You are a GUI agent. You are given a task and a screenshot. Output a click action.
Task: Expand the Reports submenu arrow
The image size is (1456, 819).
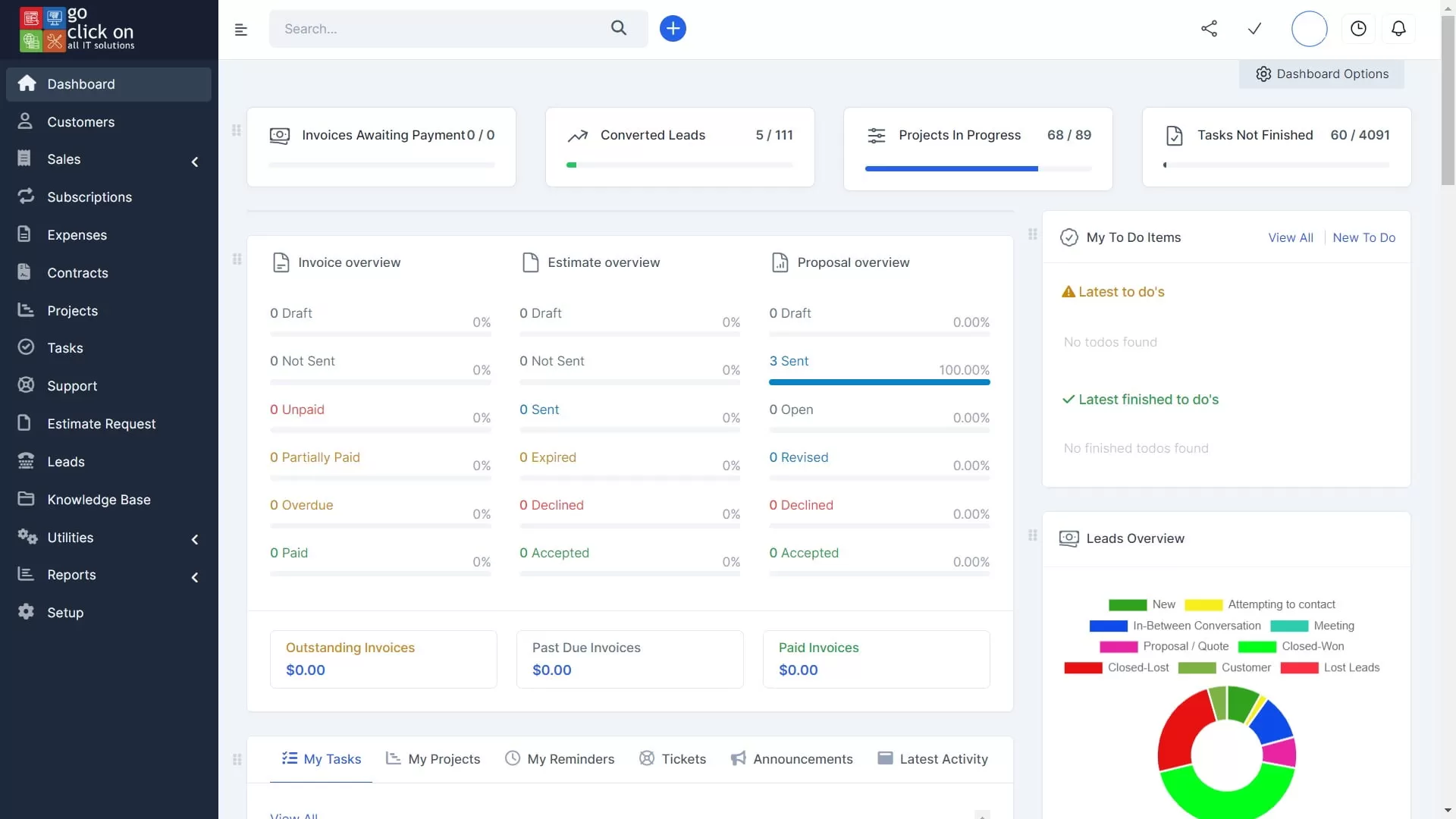coord(195,577)
